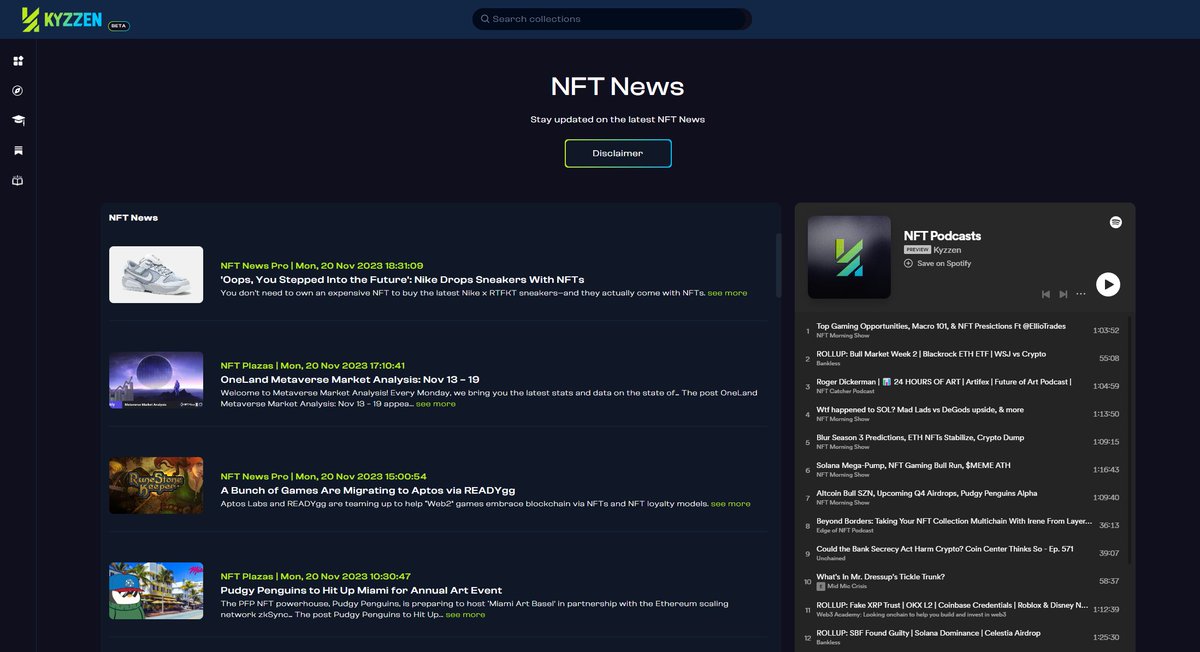
Task: Click see more on Pudgy Penguins article
Action: click(465, 615)
